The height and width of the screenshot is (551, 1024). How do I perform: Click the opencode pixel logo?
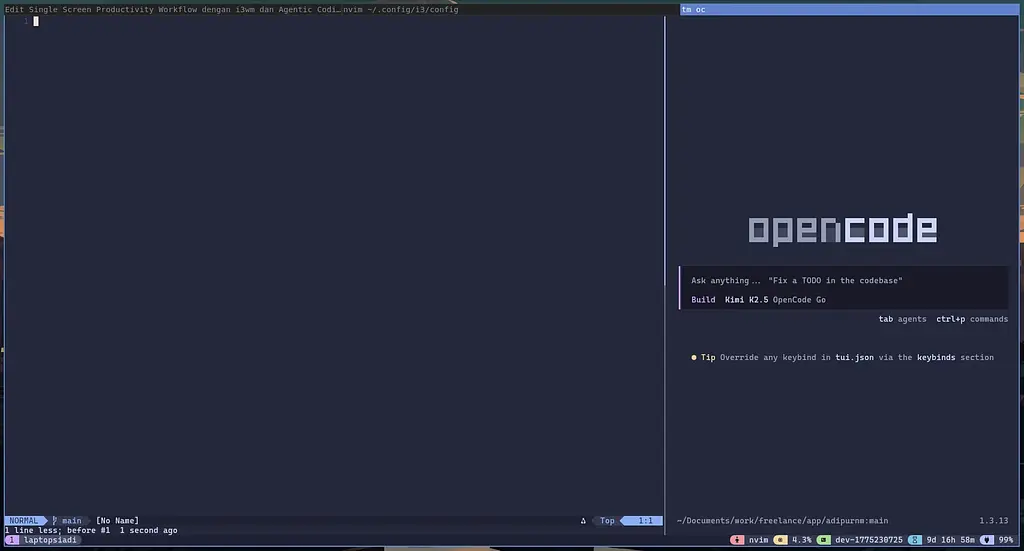(x=842, y=230)
